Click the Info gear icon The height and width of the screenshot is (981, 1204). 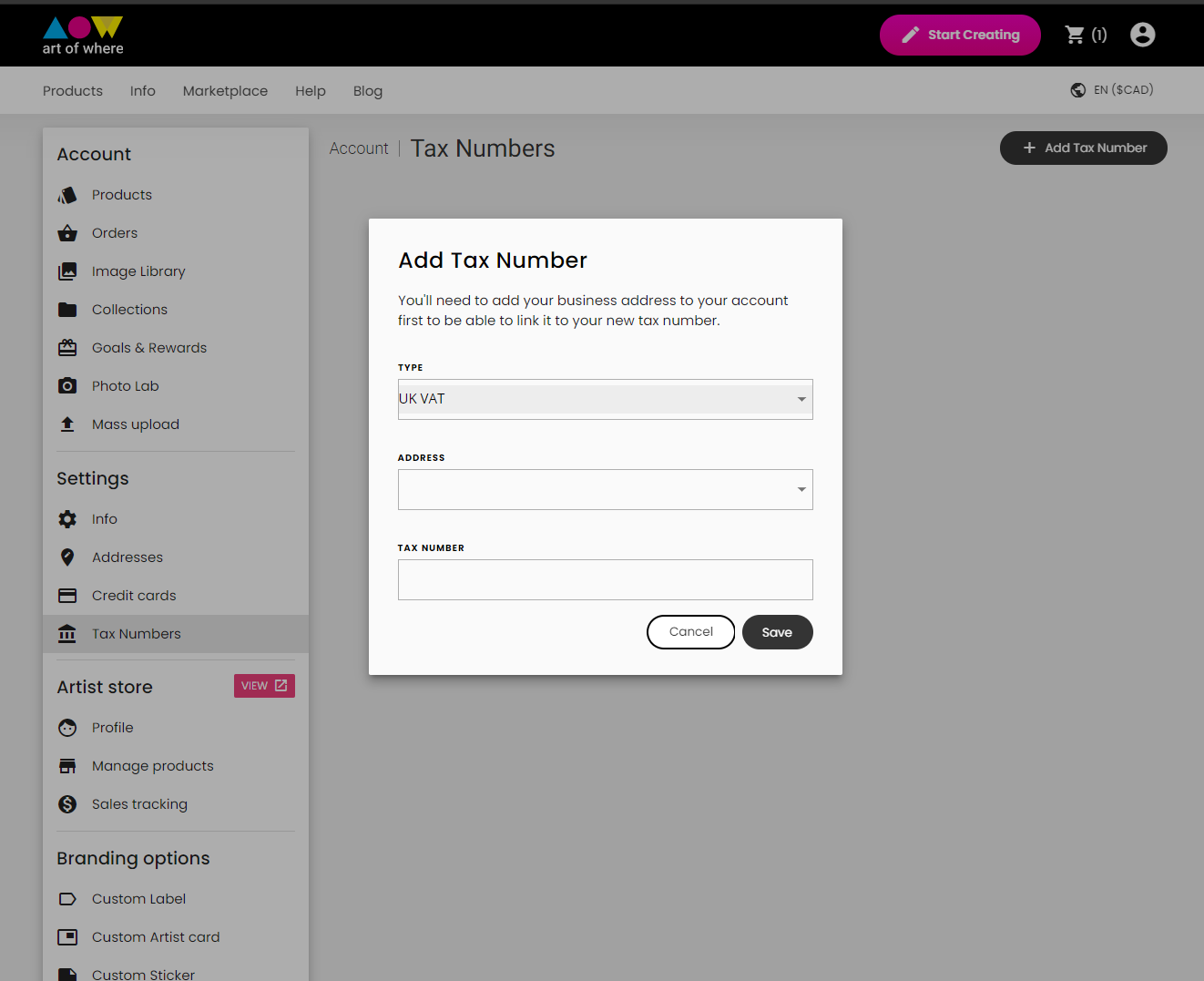(67, 519)
